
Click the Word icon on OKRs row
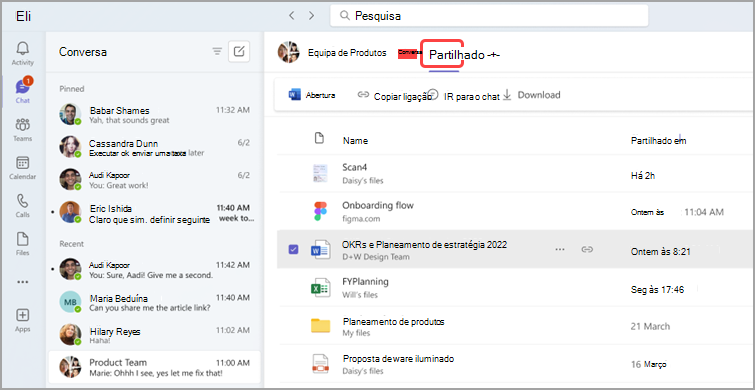320,249
